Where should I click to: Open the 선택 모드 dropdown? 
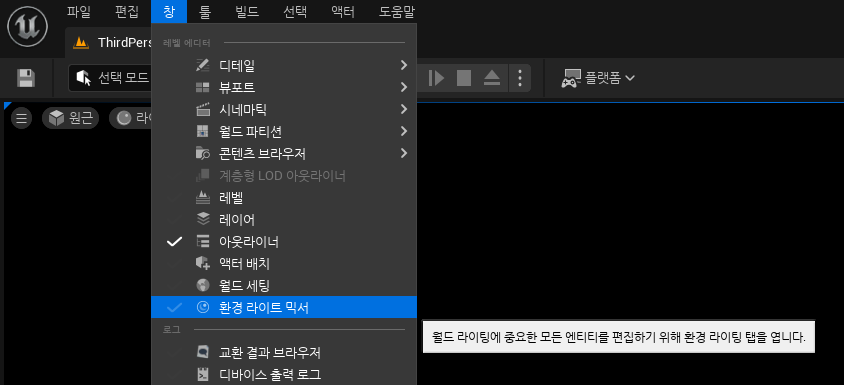(x=109, y=79)
